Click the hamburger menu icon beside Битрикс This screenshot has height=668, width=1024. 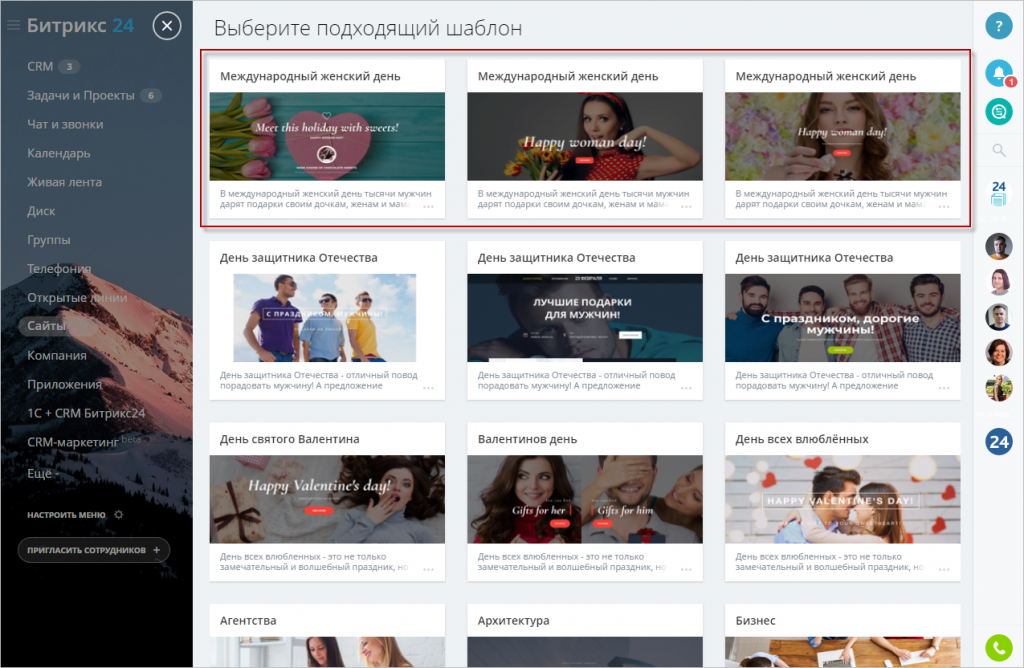[x=13, y=25]
